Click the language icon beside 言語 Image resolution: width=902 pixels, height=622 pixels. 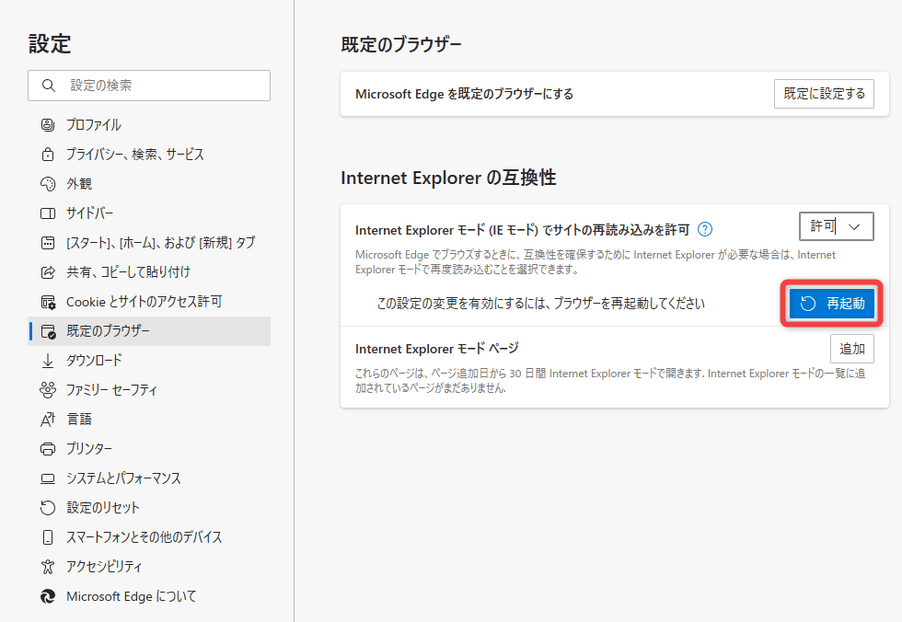(x=48, y=419)
